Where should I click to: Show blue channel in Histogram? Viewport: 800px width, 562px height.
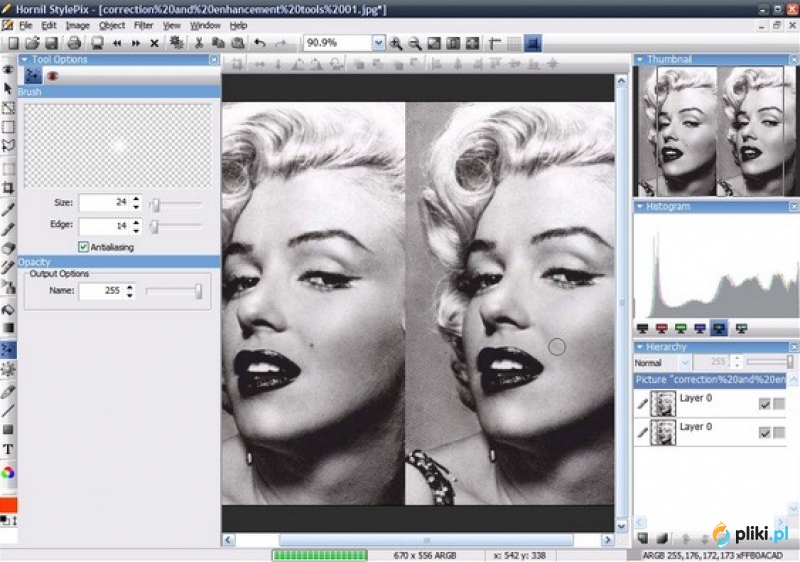pos(700,328)
